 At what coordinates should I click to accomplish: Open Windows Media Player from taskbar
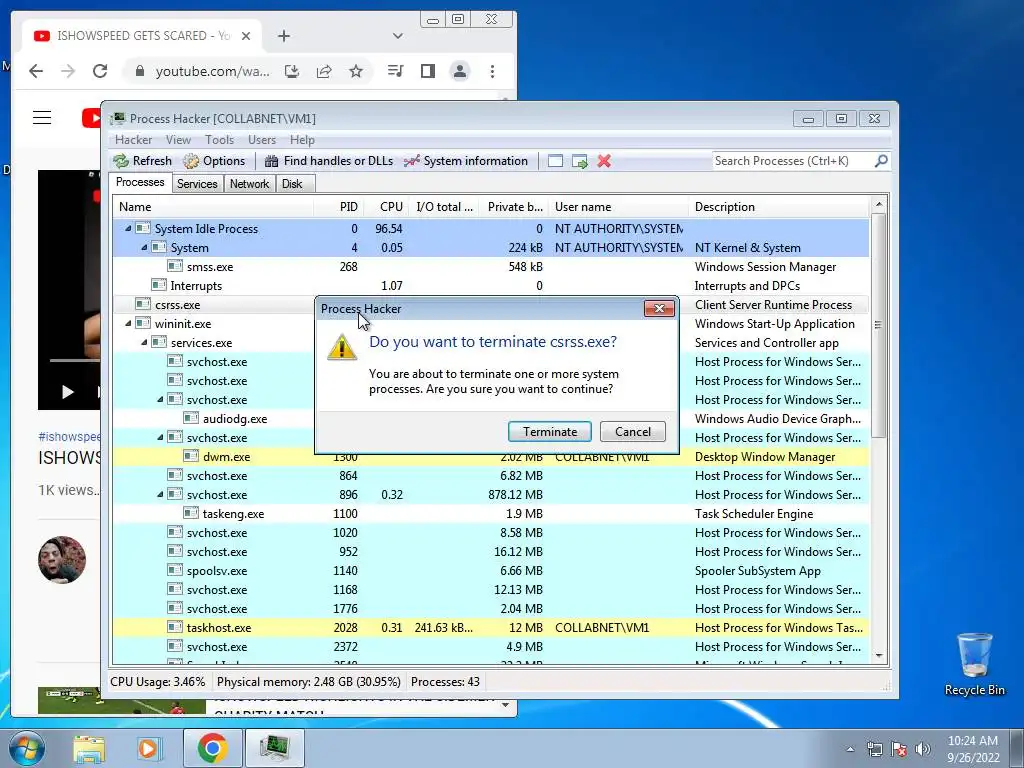point(149,748)
